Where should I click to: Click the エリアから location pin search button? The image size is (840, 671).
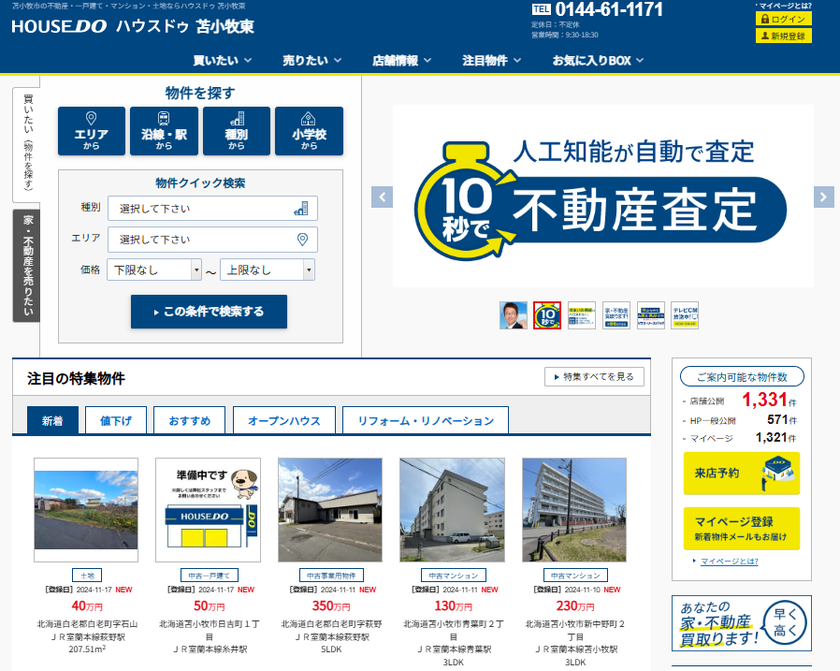coord(91,131)
